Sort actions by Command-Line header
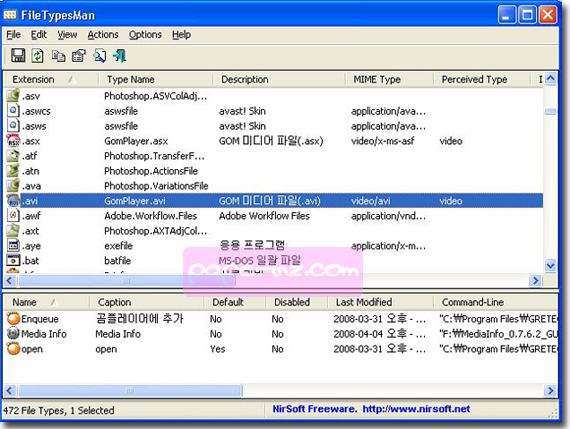The image size is (570, 429). click(x=495, y=302)
